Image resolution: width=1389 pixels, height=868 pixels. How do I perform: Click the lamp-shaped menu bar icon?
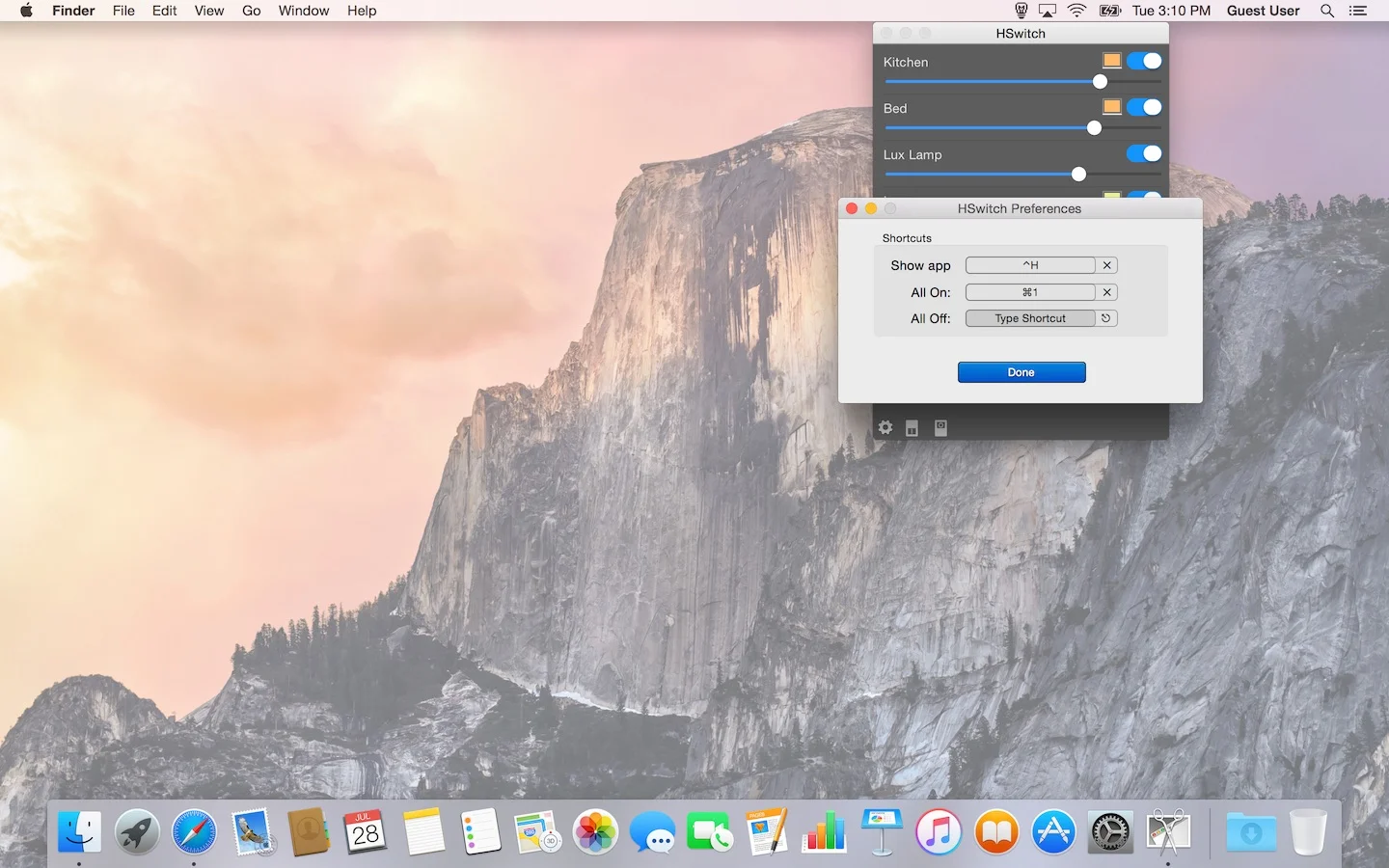click(x=1021, y=11)
